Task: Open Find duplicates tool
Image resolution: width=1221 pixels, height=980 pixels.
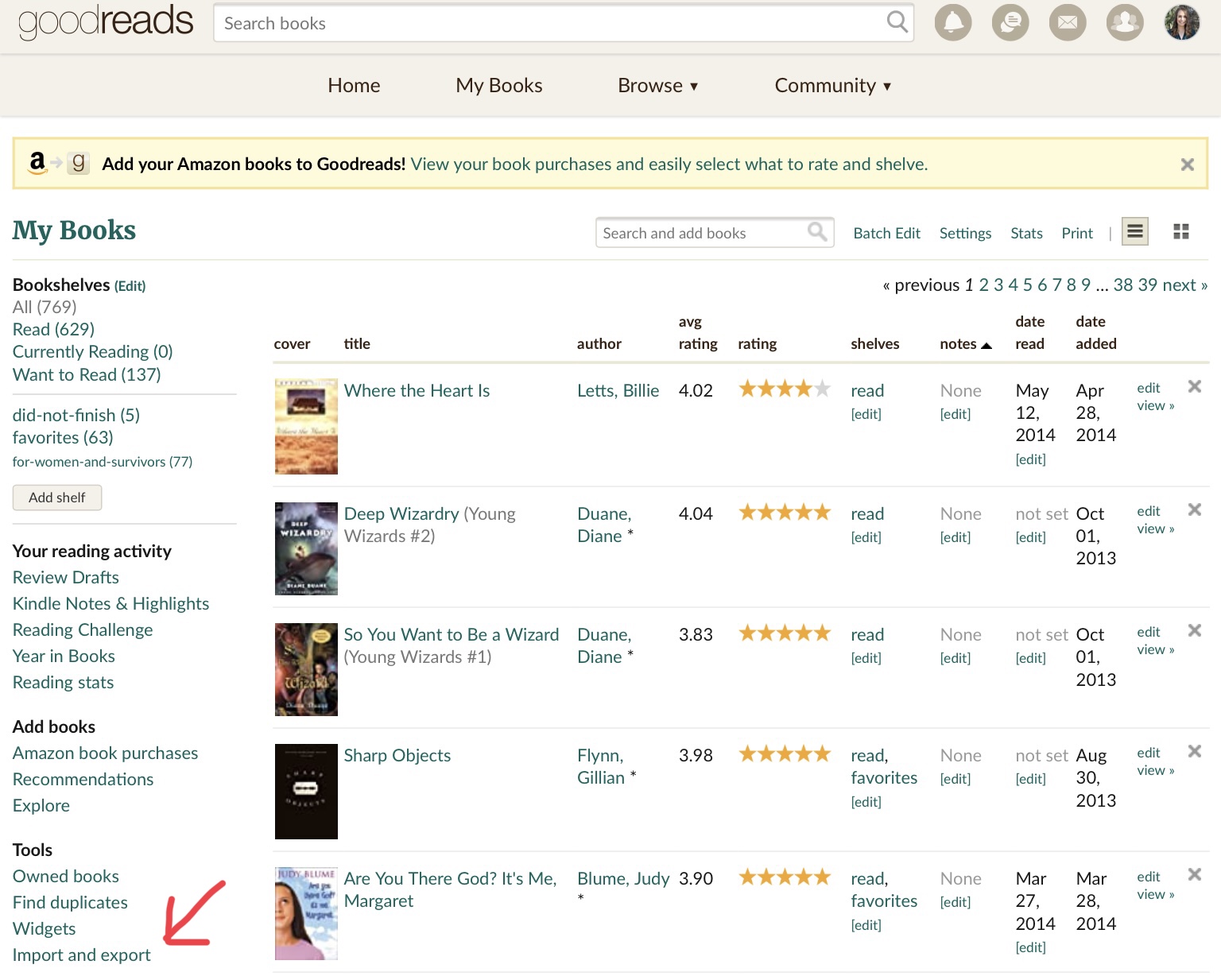Action: tap(70, 902)
